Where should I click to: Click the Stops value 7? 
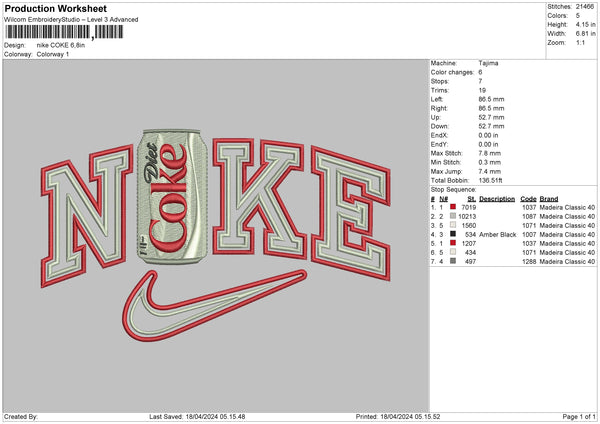point(480,81)
